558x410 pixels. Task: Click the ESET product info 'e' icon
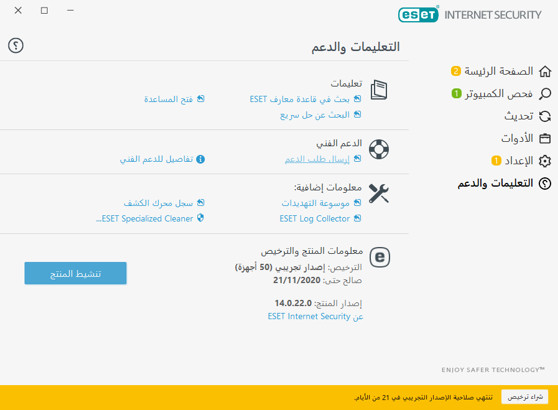(380, 257)
